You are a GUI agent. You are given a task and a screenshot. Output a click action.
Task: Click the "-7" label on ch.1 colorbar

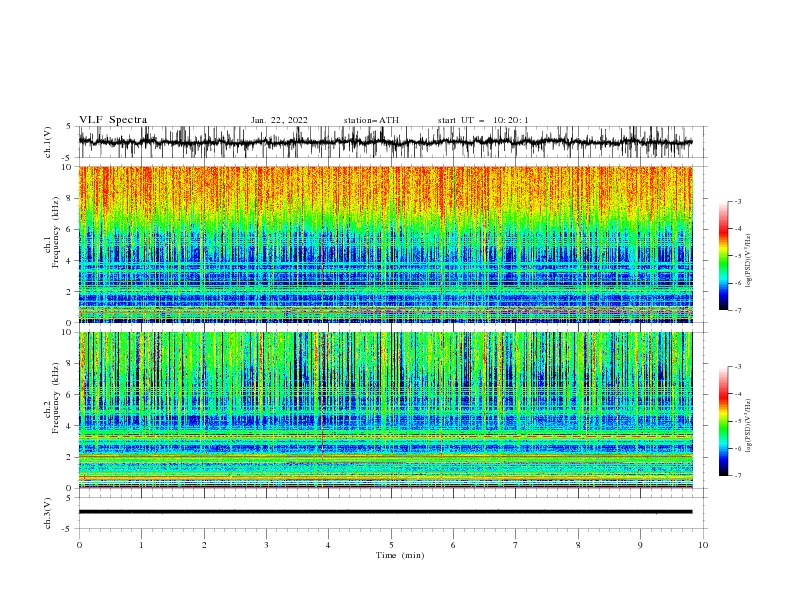click(738, 310)
